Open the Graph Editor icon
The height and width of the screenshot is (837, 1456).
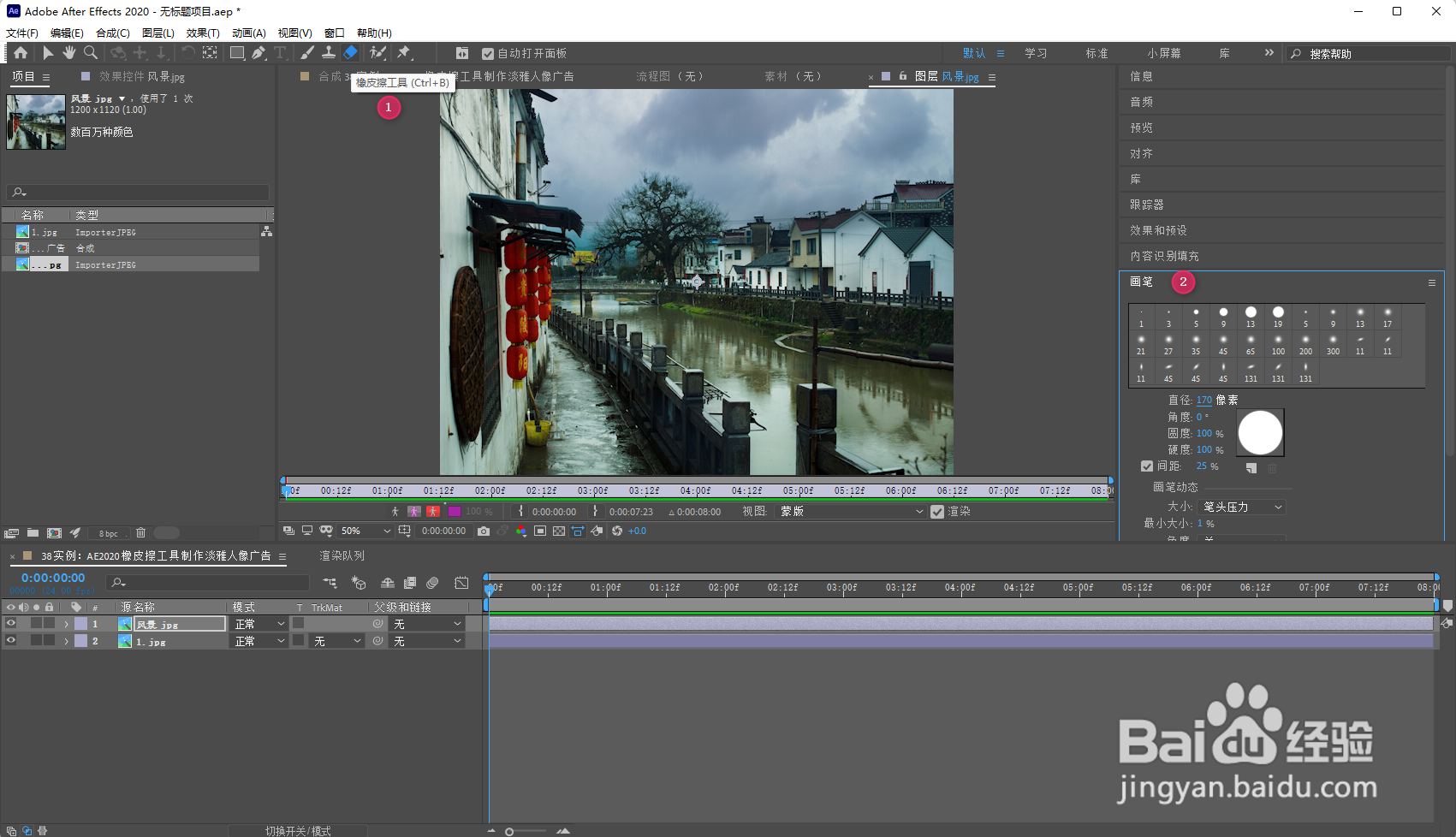461,583
